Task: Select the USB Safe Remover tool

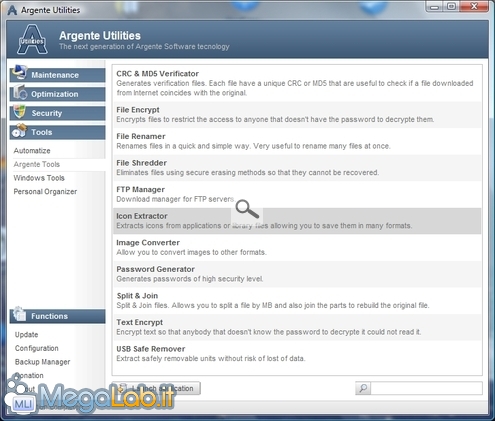Action: (297, 354)
